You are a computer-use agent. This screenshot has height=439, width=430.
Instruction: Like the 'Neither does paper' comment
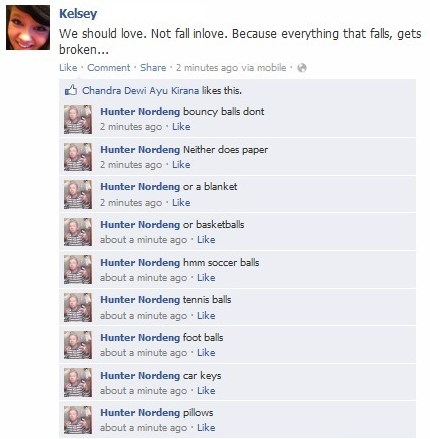(181, 165)
